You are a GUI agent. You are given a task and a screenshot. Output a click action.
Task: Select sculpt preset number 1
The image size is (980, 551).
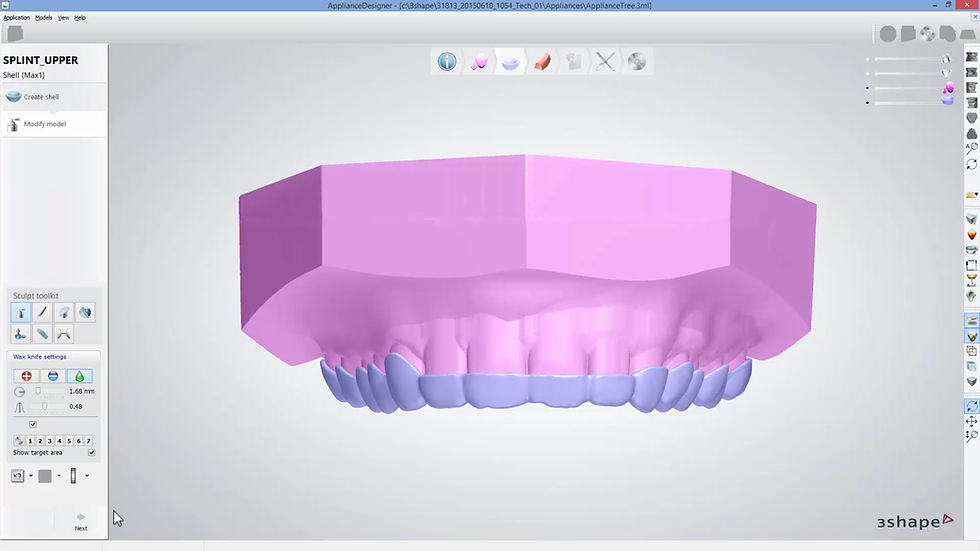point(30,440)
